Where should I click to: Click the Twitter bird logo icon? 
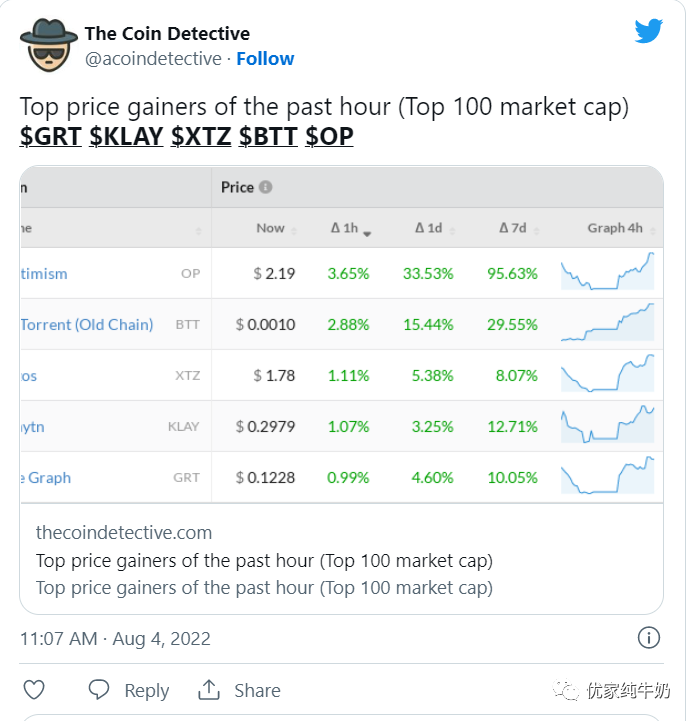(648, 31)
